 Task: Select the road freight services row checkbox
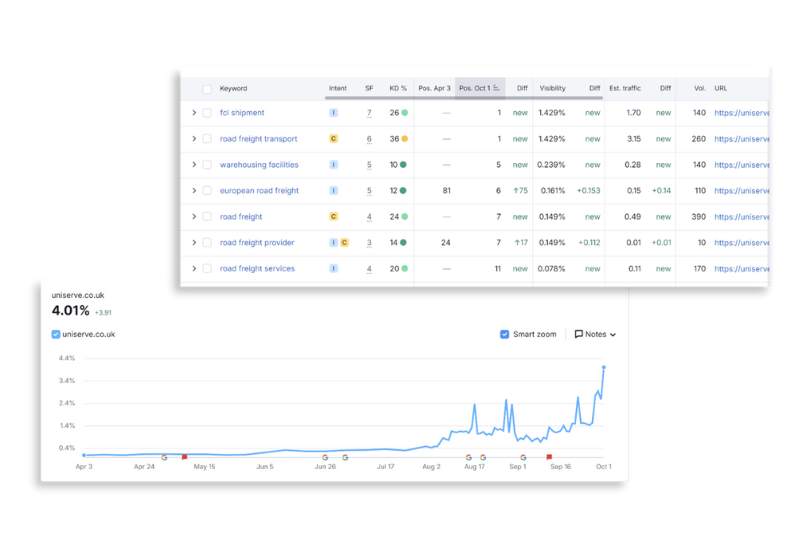[207, 269]
